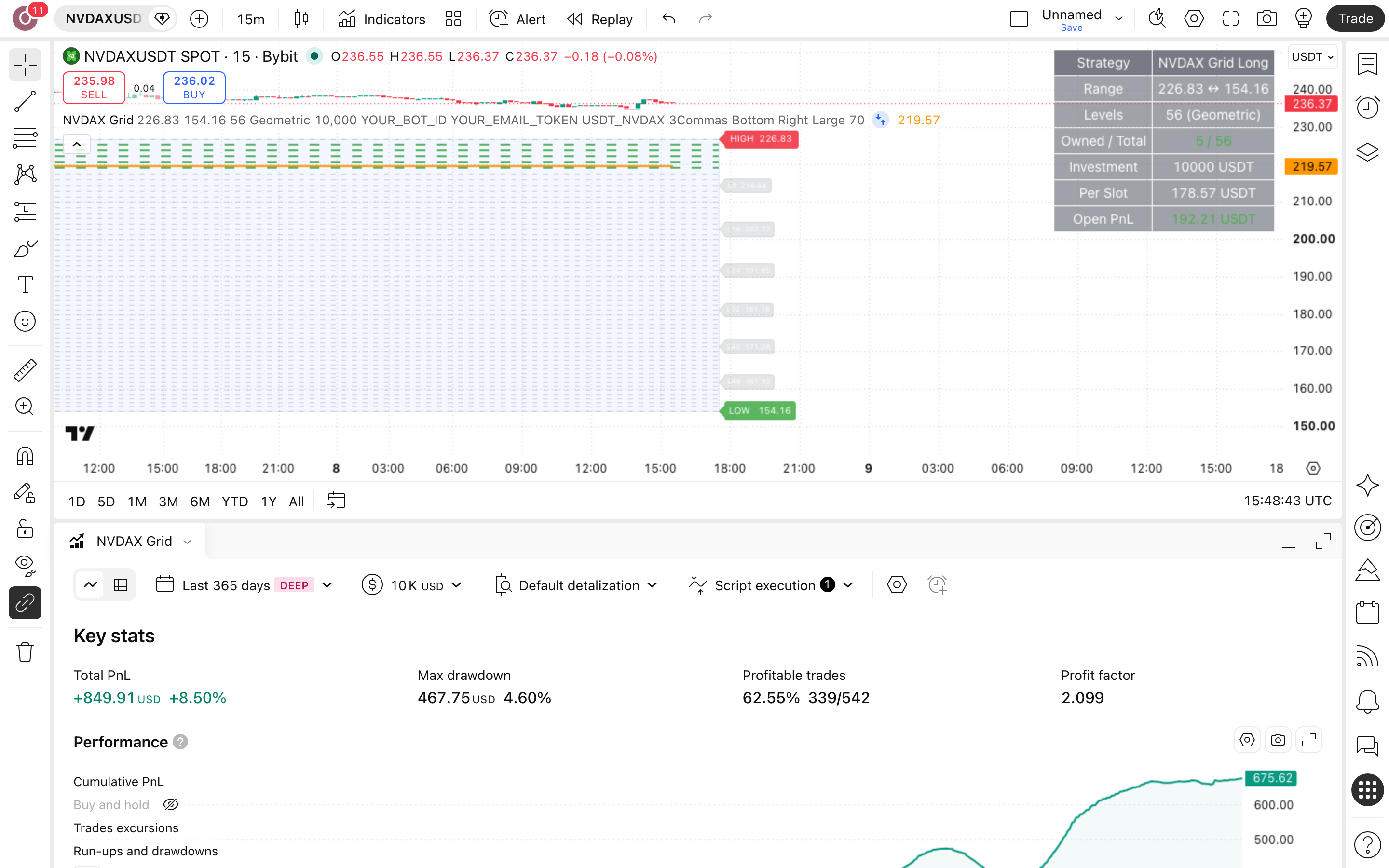The width and height of the screenshot is (1389, 868).
Task: Open the Unnamed layout dropdown arrow
Action: pos(1118,18)
